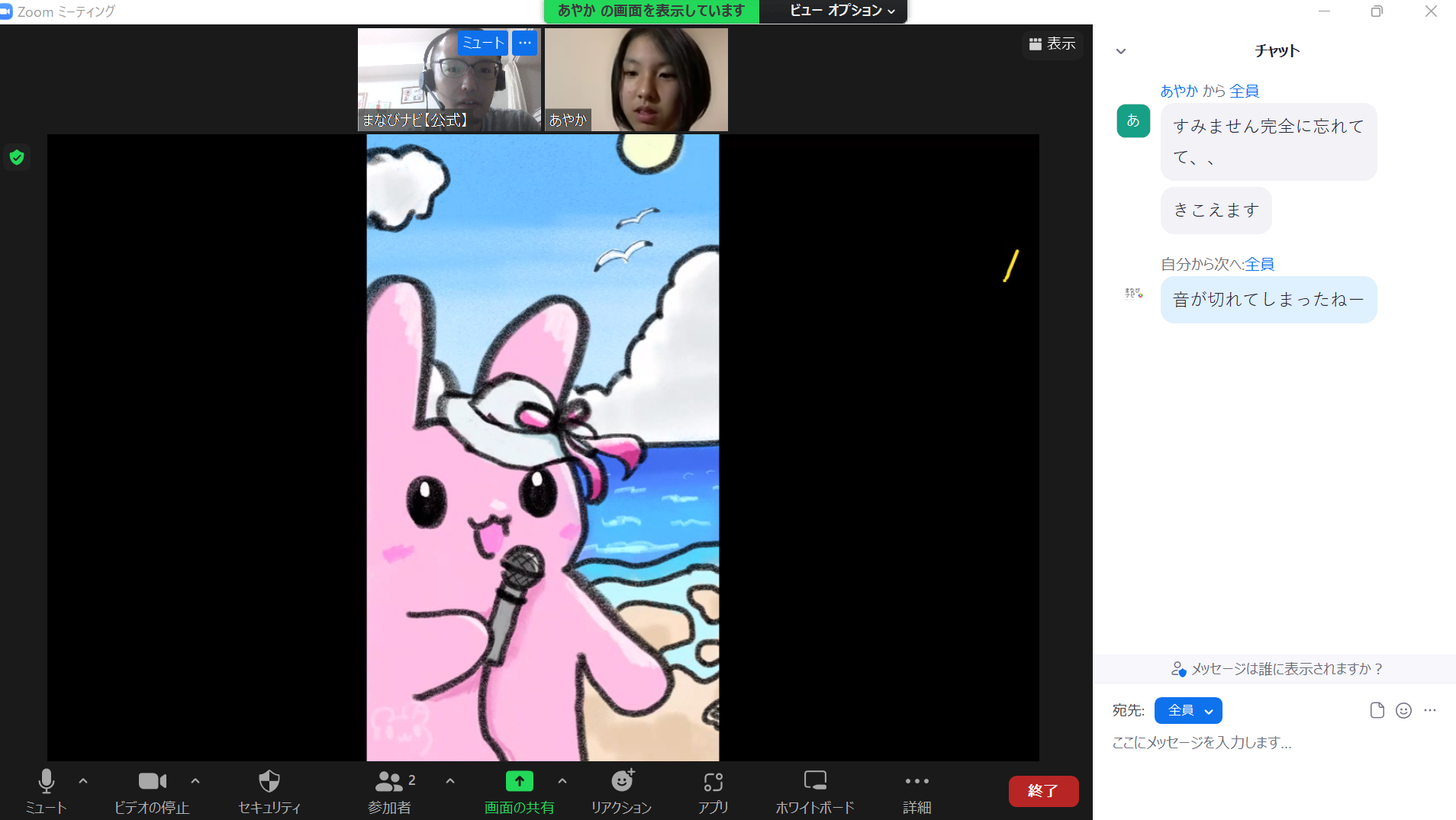The width and height of the screenshot is (1456, 820).
Task: Open the 表示 view layout button
Action: tap(1052, 44)
